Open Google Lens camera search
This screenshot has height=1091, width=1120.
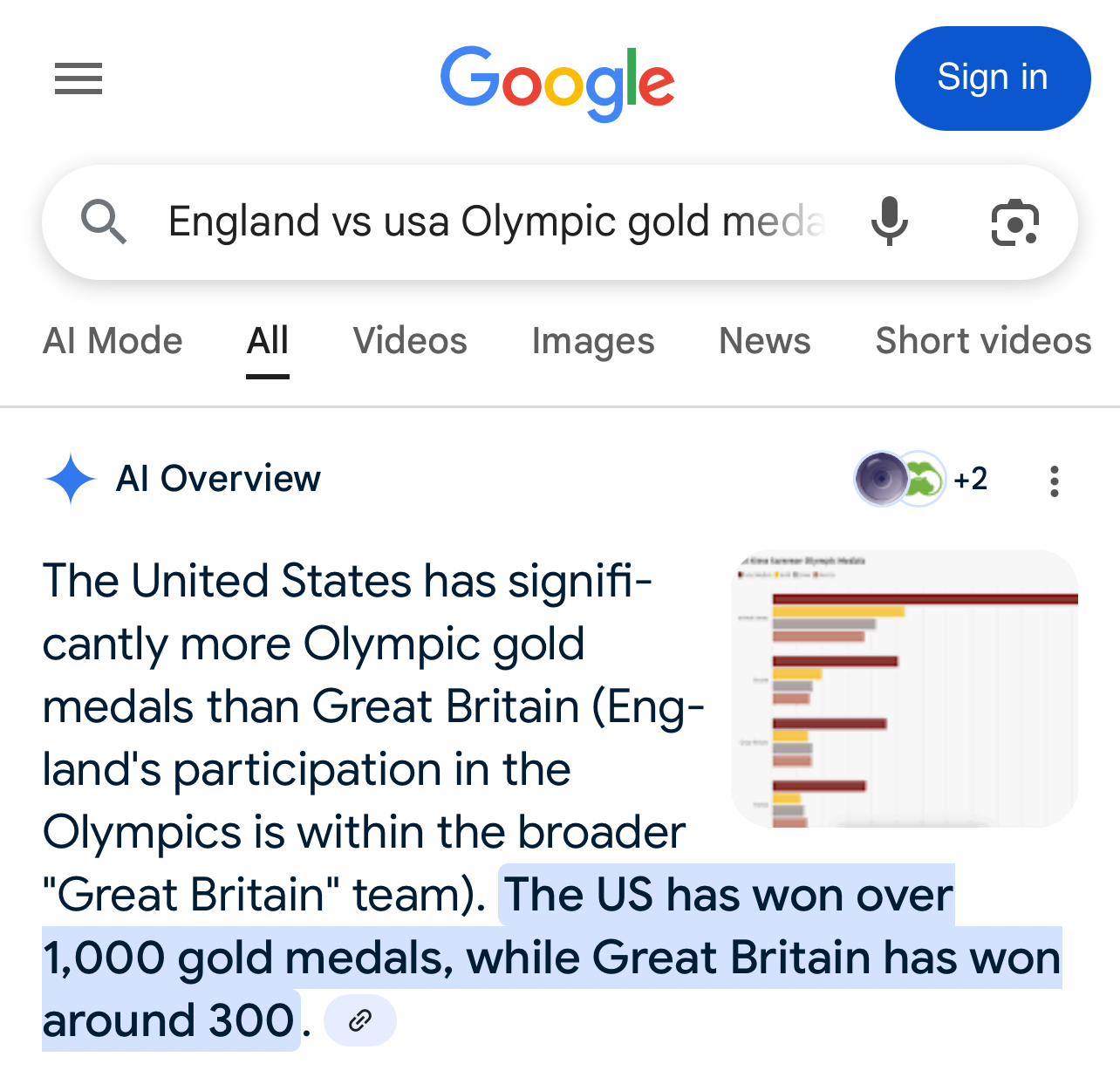pos(1014,222)
